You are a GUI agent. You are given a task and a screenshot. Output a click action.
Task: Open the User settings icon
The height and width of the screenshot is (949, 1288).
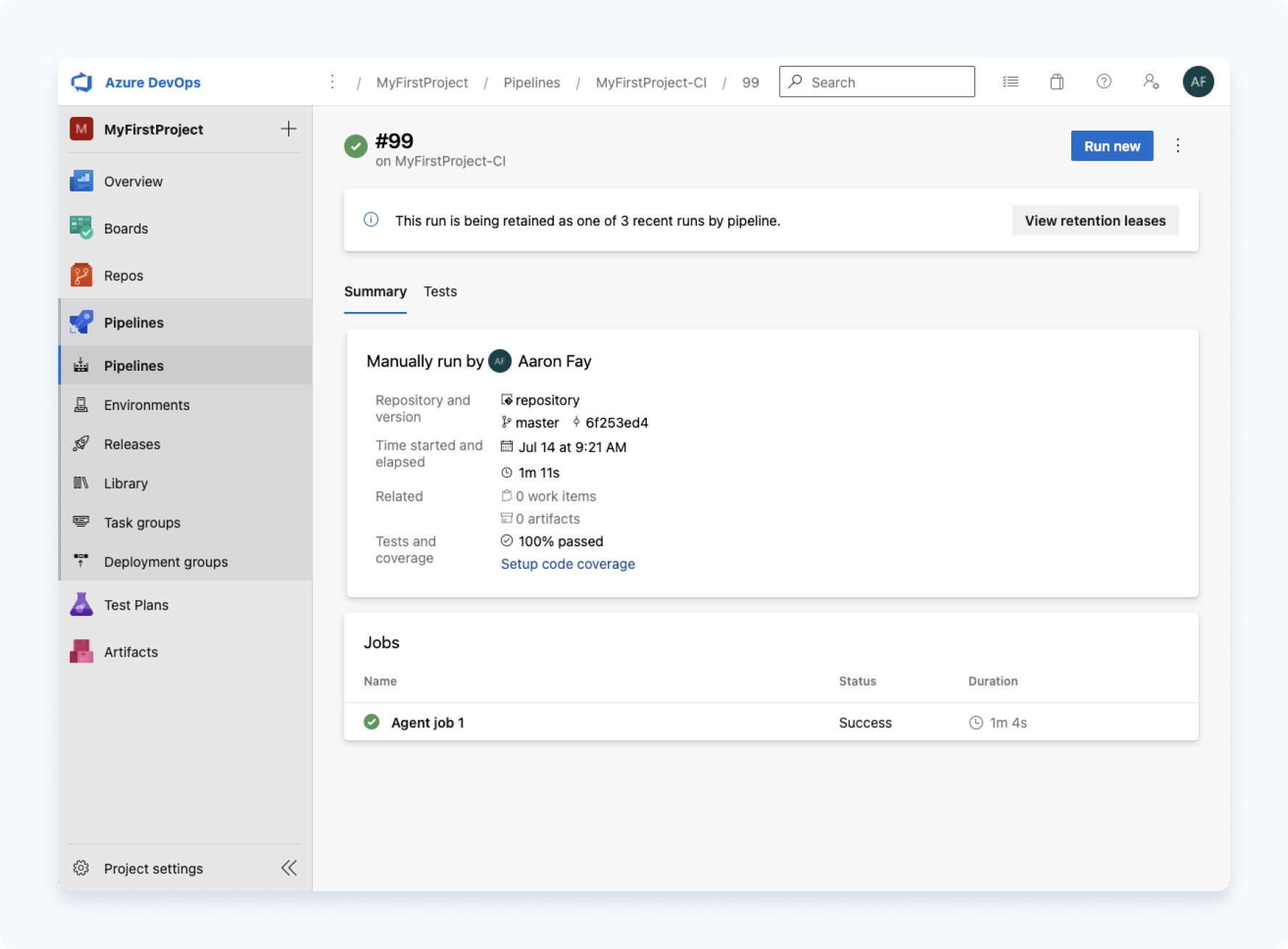1150,82
